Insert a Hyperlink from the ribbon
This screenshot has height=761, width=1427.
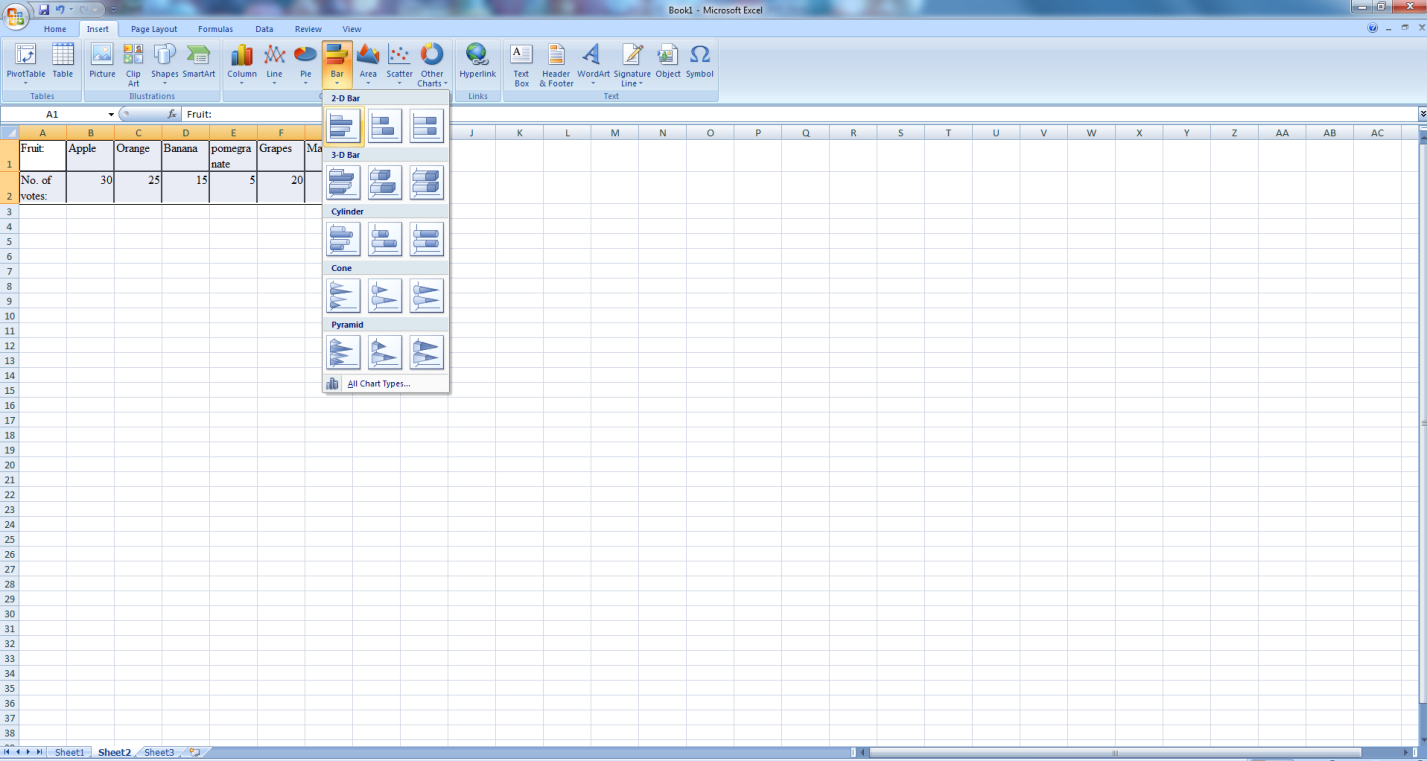[477, 62]
